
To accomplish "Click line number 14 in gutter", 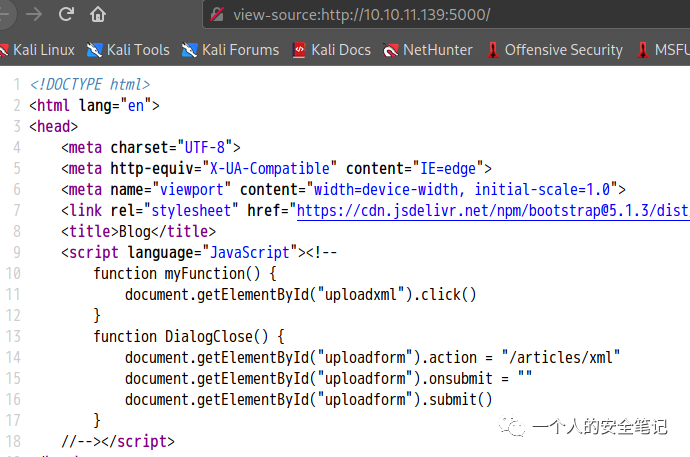I will [13, 358].
